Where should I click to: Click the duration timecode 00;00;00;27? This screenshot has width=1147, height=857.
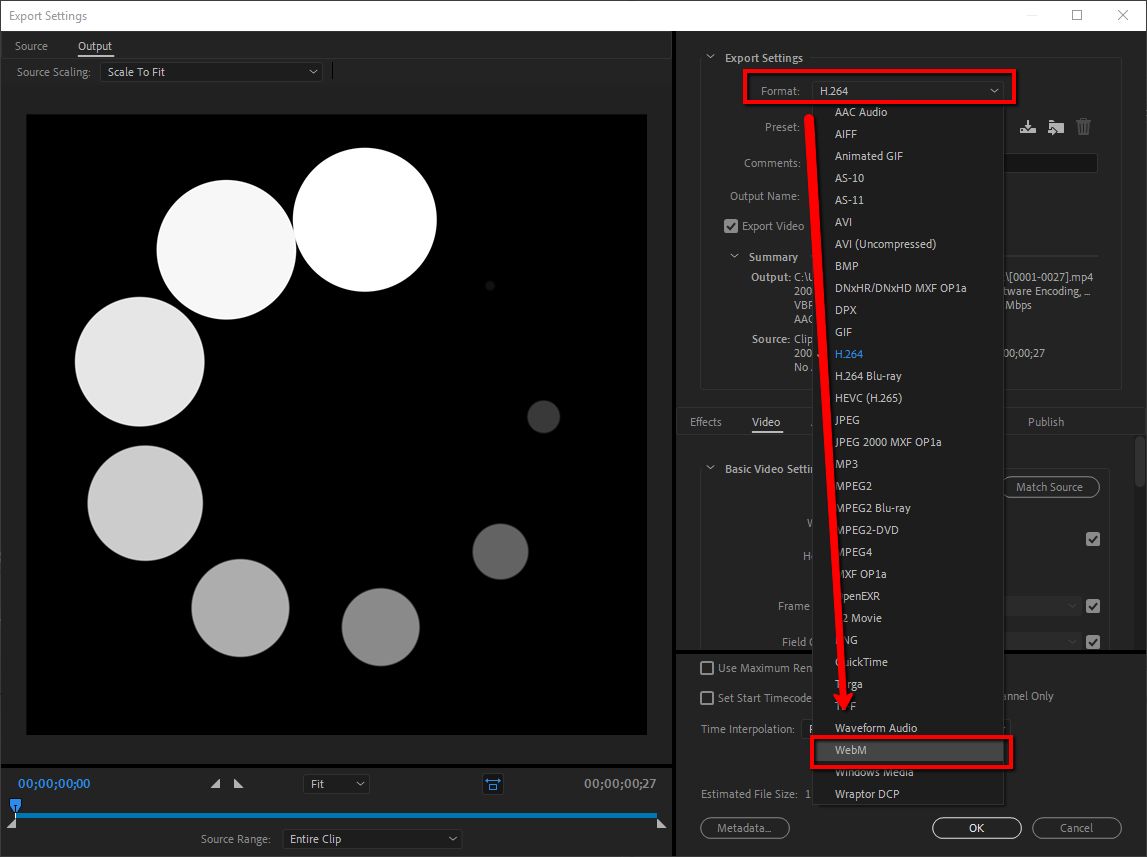620,784
